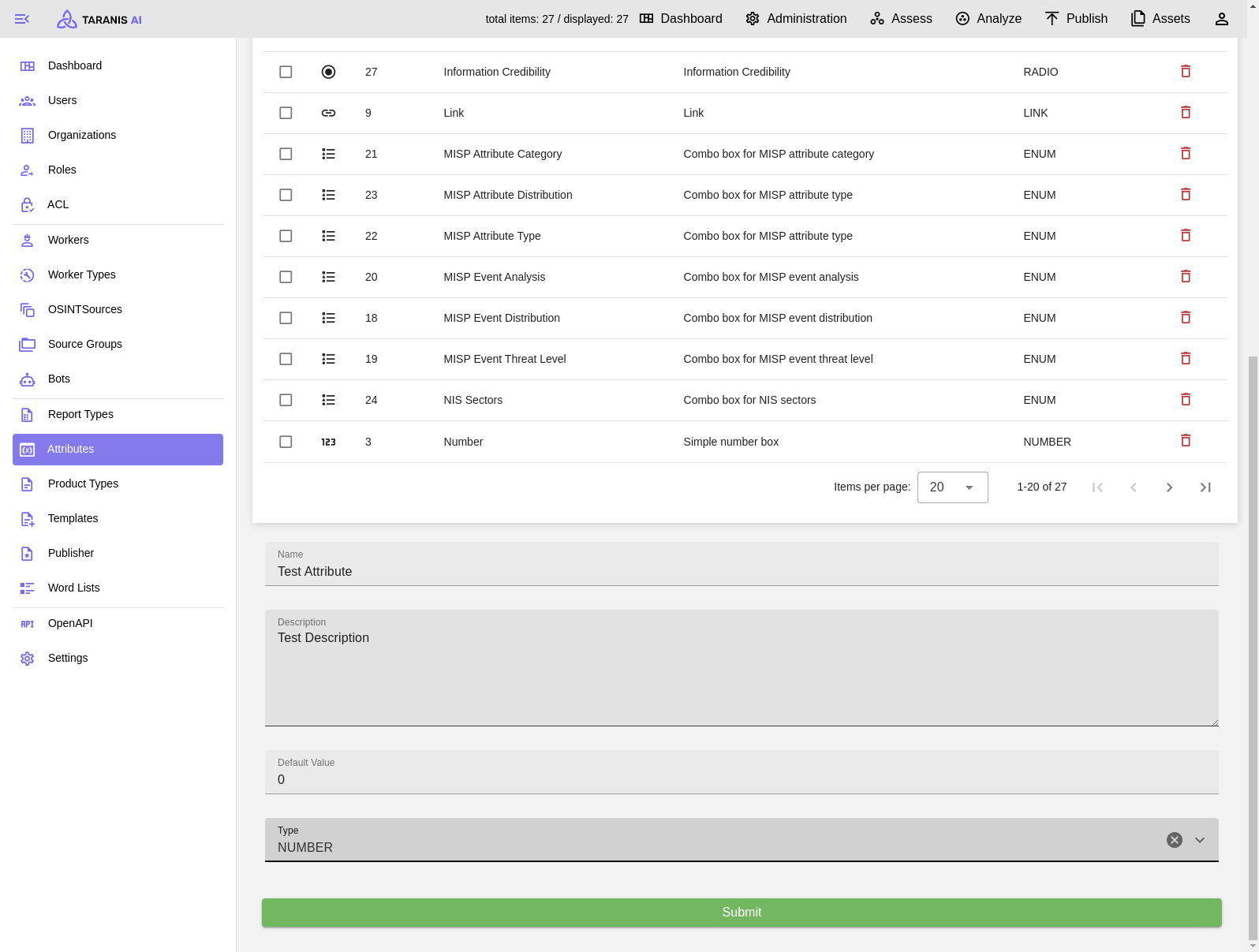This screenshot has height=952, width=1259.
Task: Go to the next page of attributes
Action: (x=1169, y=487)
